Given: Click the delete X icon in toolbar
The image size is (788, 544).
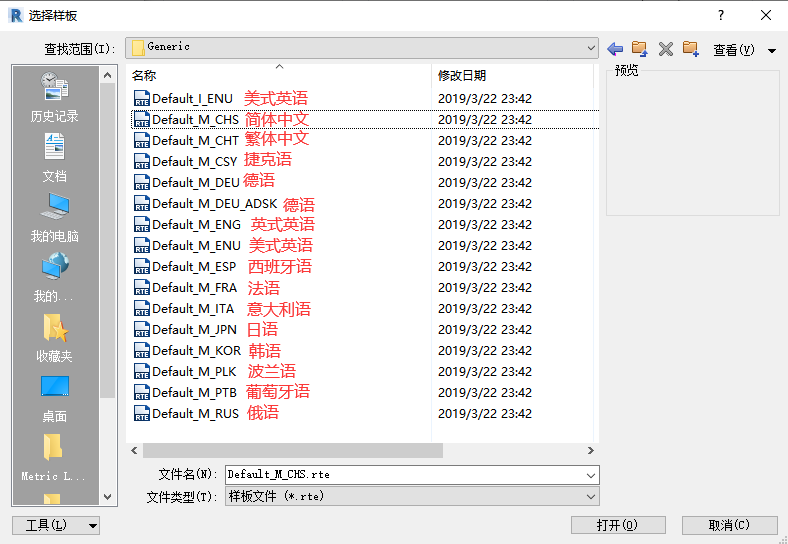Looking at the screenshot, I should coord(665,49).
